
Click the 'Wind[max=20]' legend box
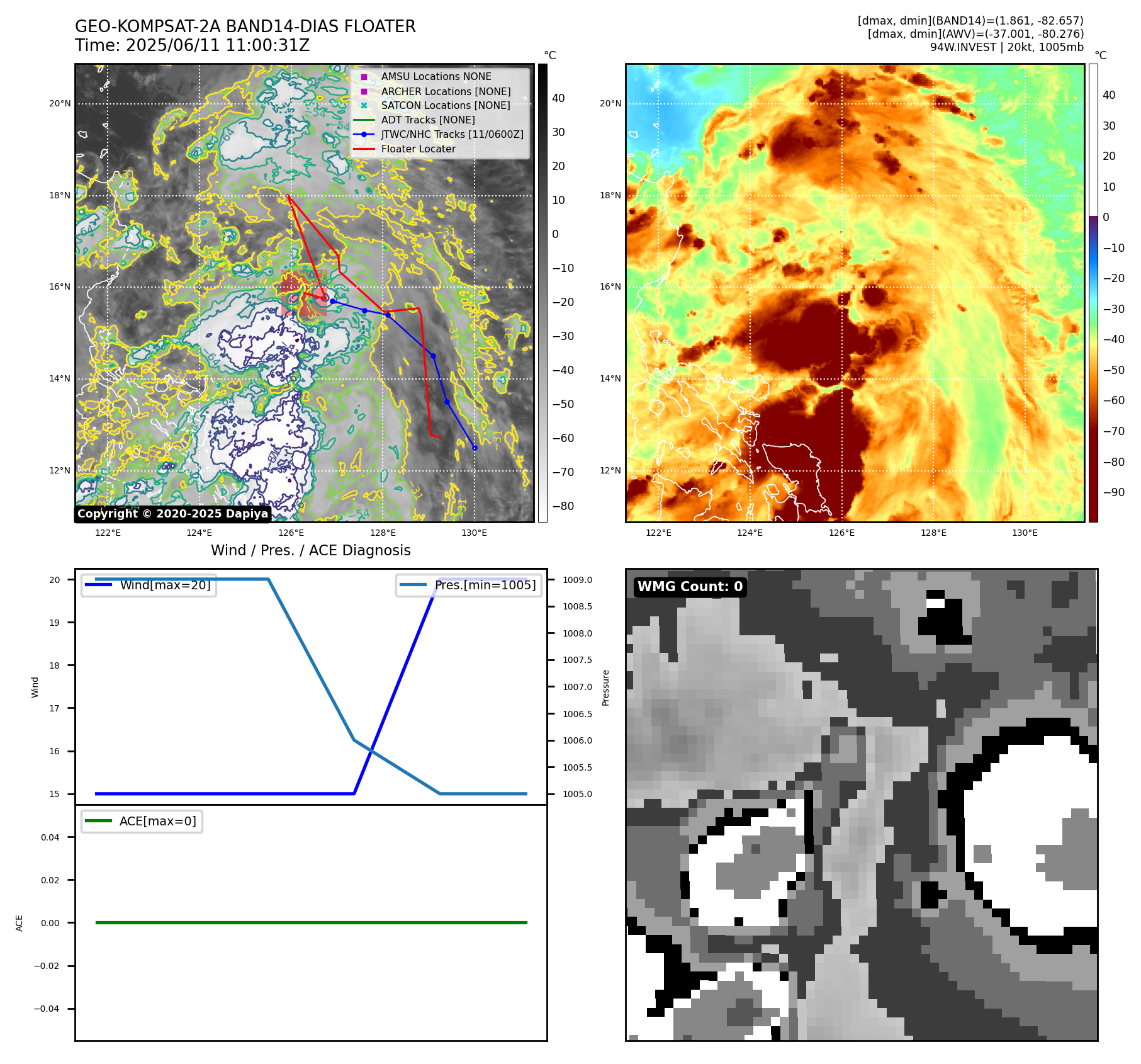149,585
